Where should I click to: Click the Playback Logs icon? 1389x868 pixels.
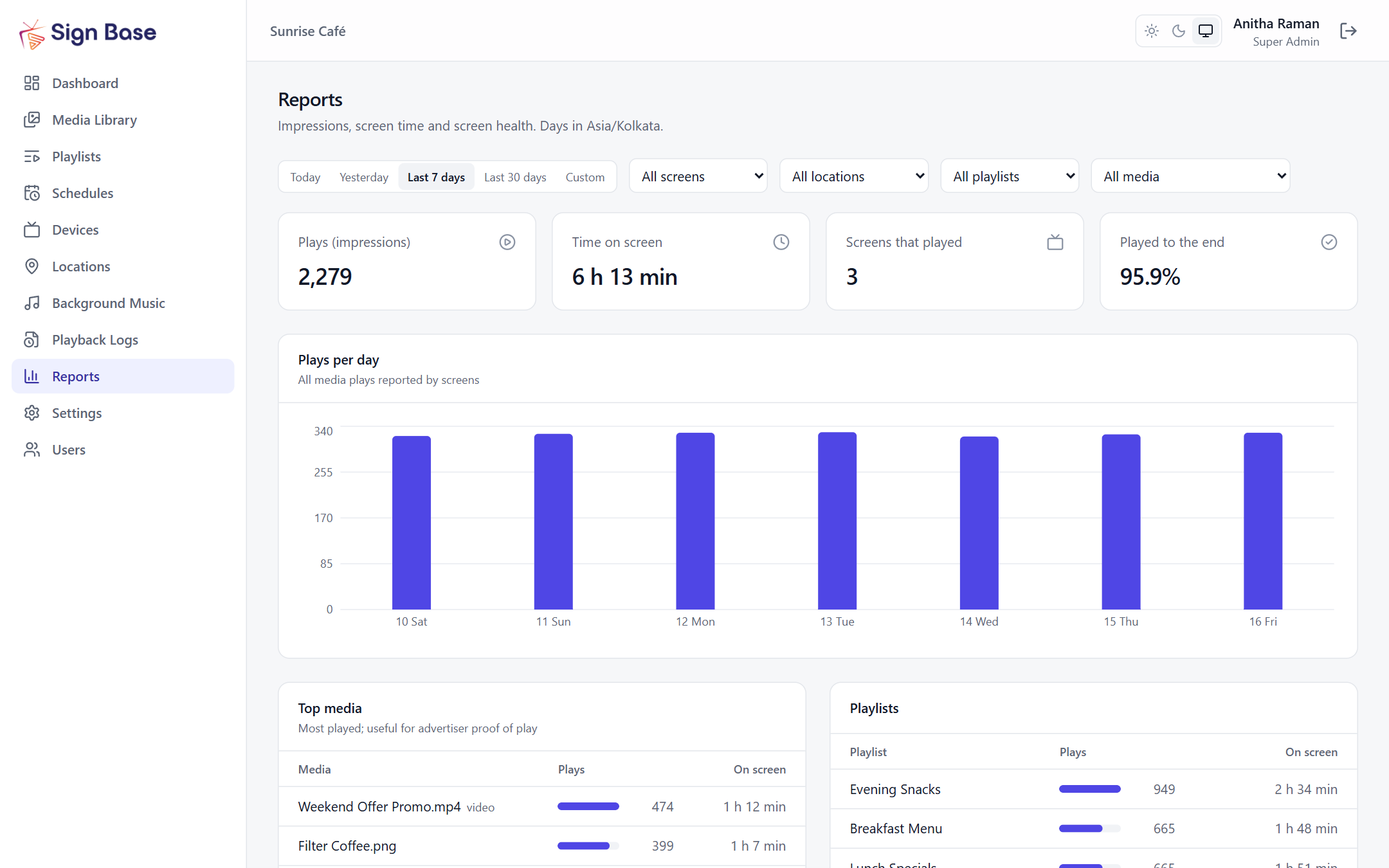[x=32, y=339]
